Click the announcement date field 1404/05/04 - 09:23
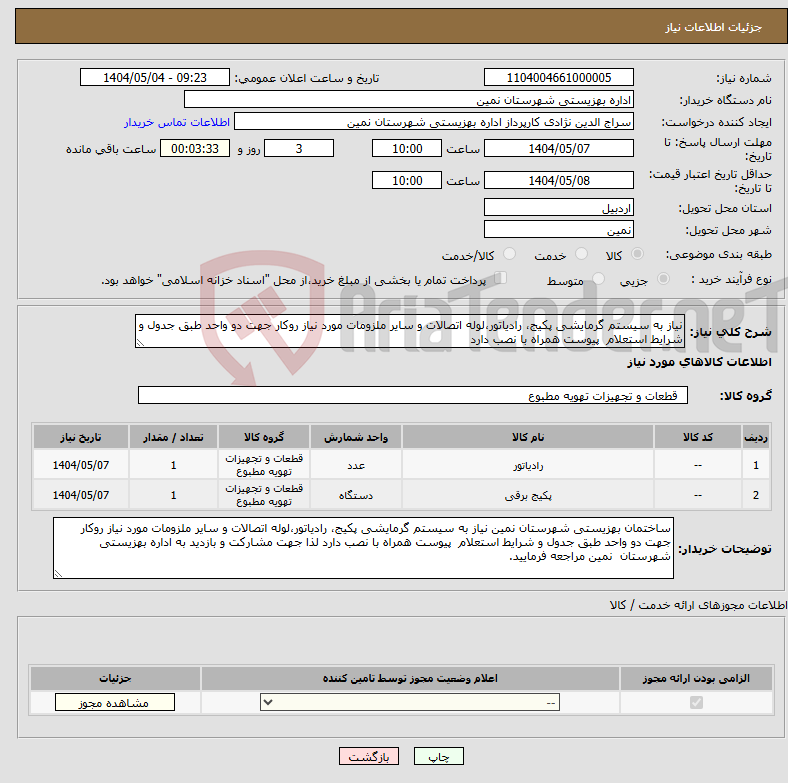 pyautogui.click(x=155, y=77)
